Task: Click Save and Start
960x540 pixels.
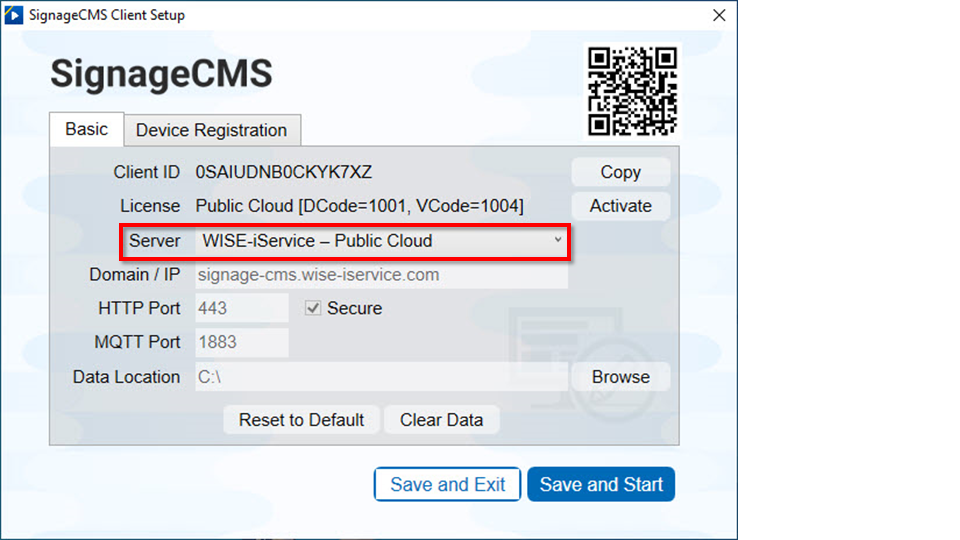Action: point(601,485)
